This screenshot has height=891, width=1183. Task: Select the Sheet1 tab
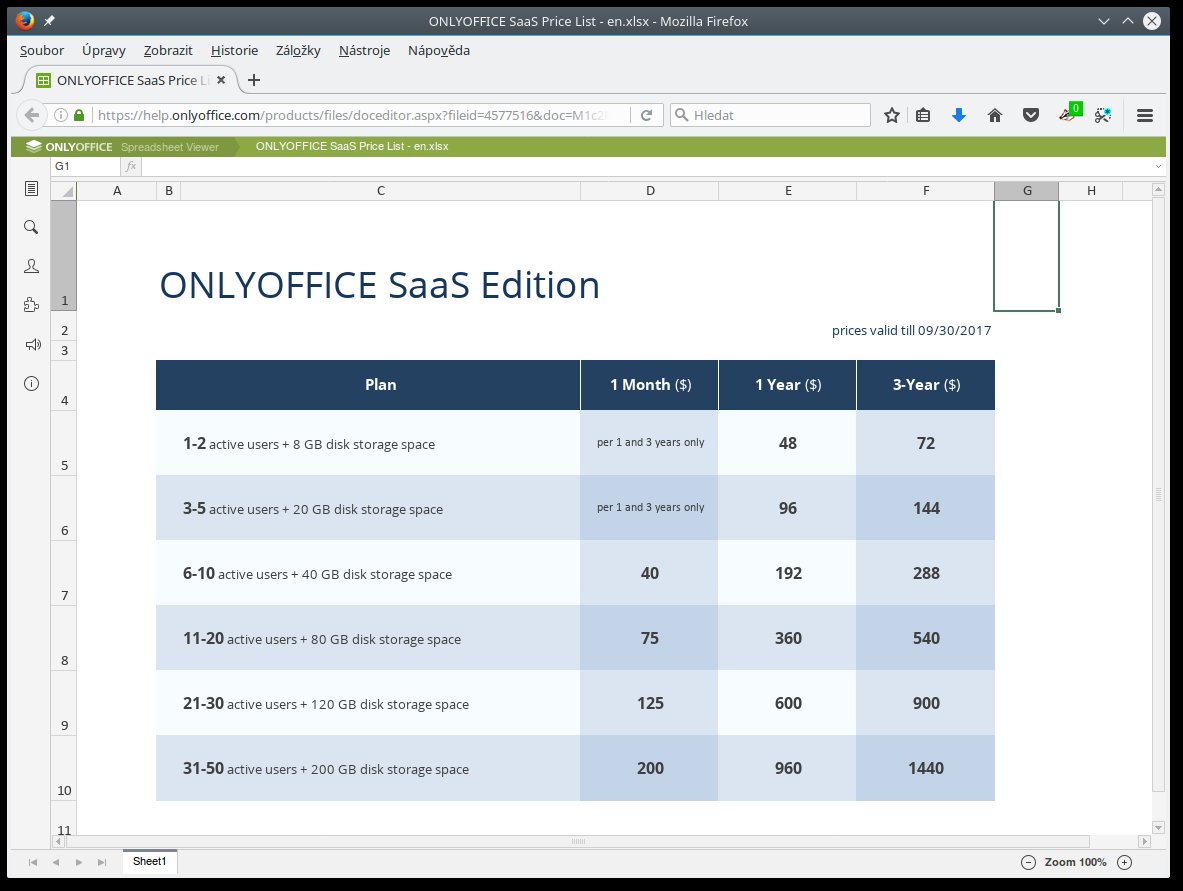click(x=149, y=862)
